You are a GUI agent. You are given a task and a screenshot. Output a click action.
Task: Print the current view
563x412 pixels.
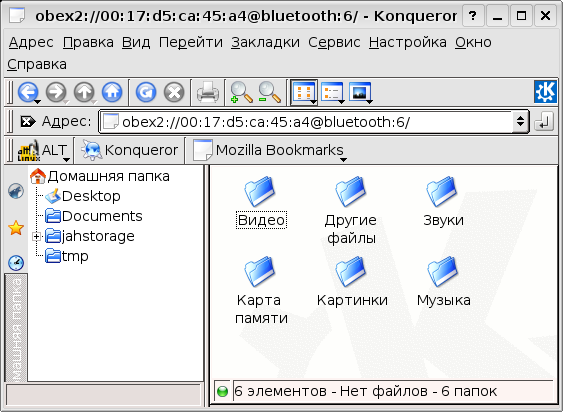[x=208, y=92]
